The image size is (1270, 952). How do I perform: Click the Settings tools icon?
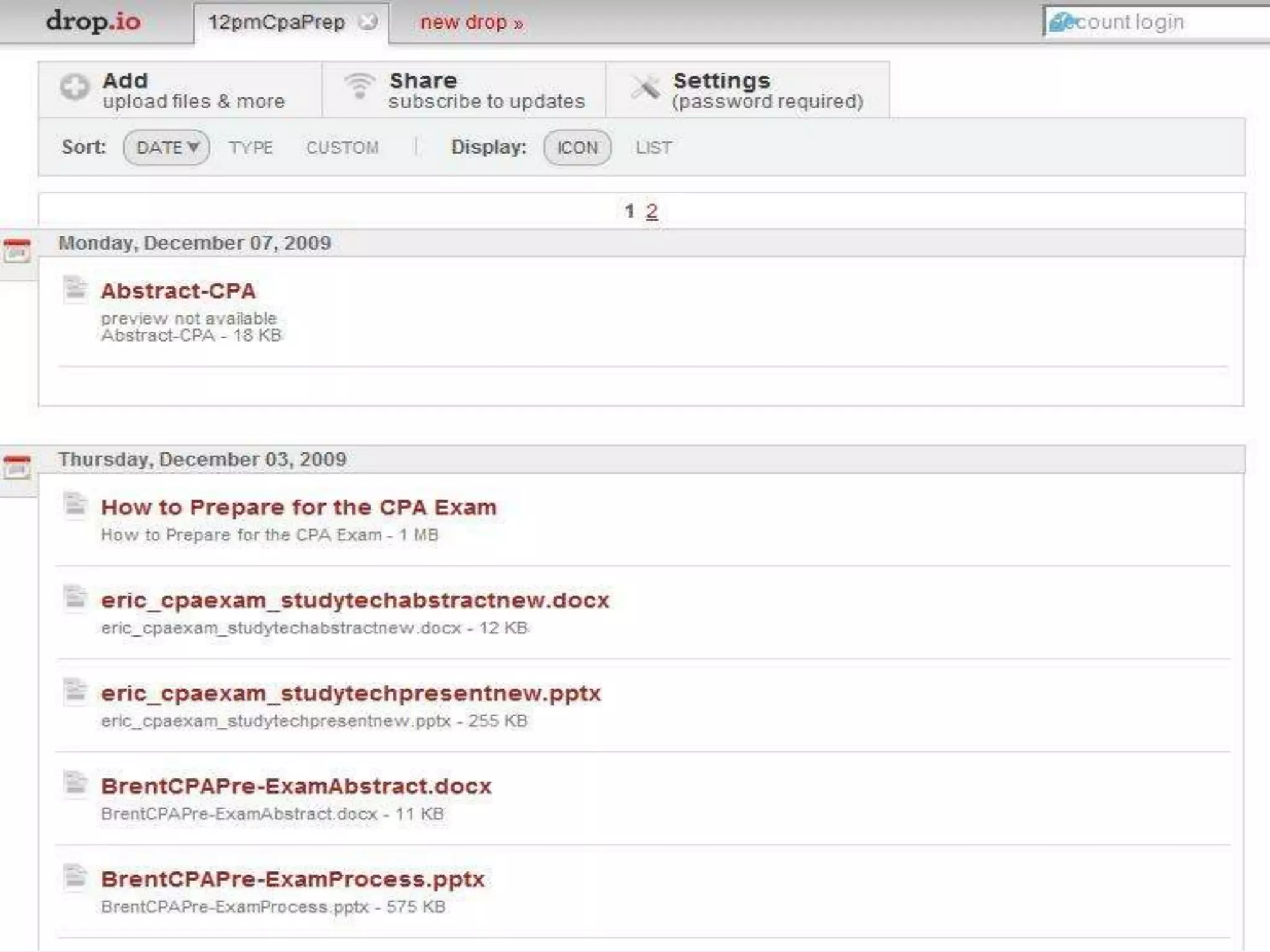[x=645, y=87]
